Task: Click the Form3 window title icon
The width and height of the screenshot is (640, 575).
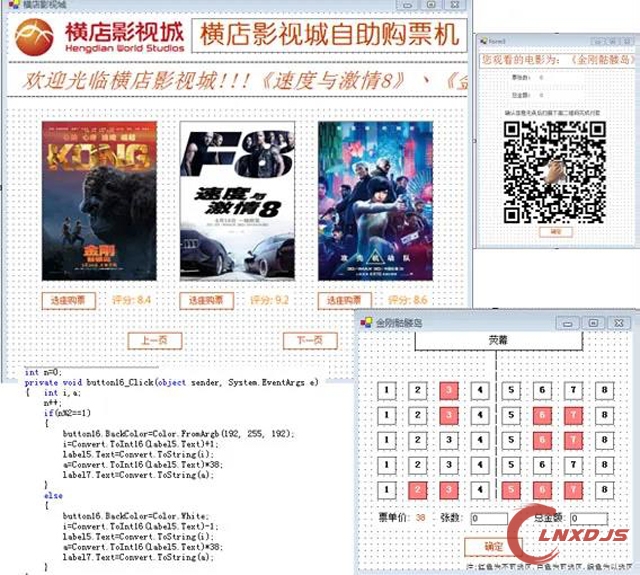Action: click(x=480, y=42)
